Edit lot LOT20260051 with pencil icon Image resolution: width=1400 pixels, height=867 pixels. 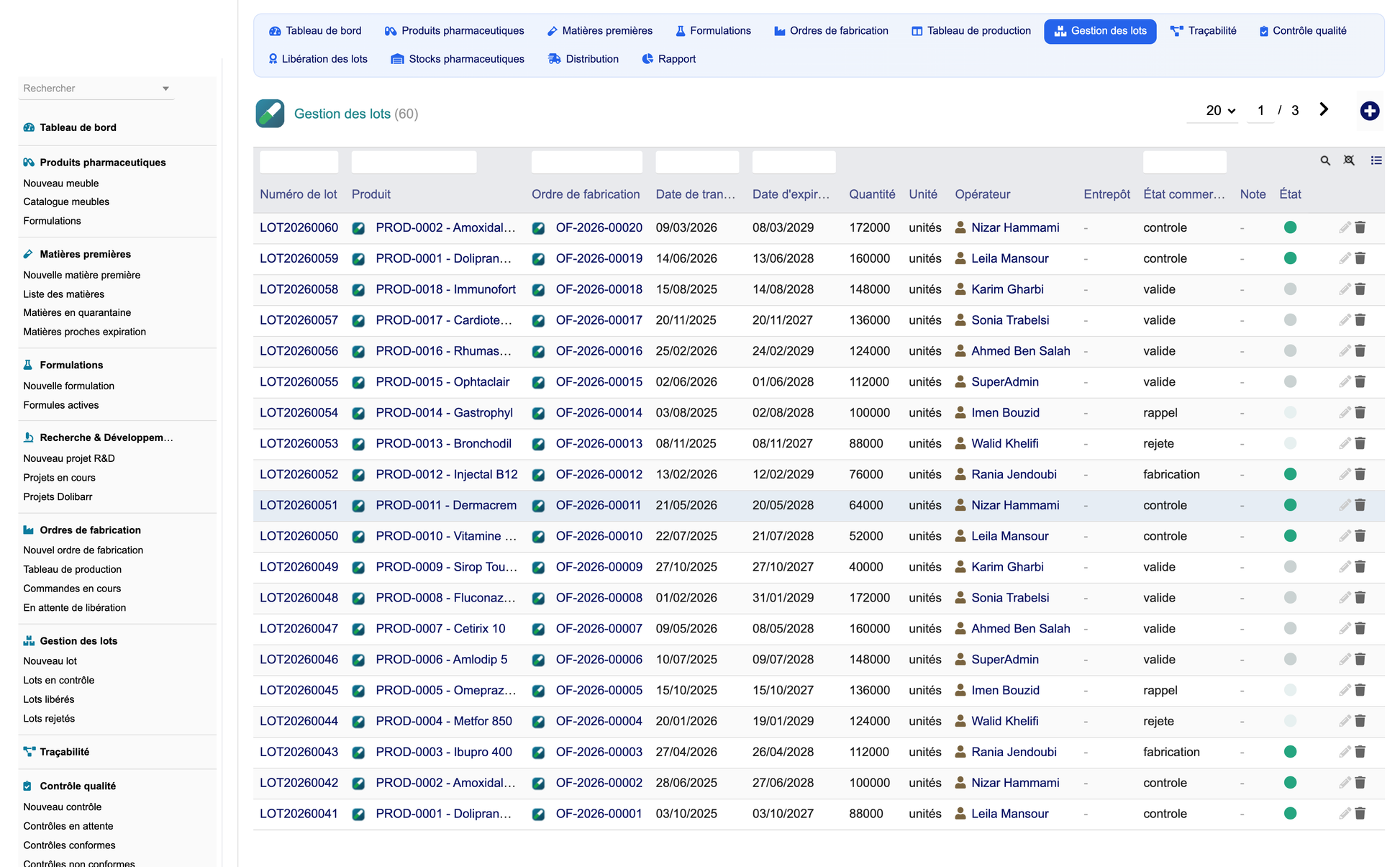coord(1344,505)
